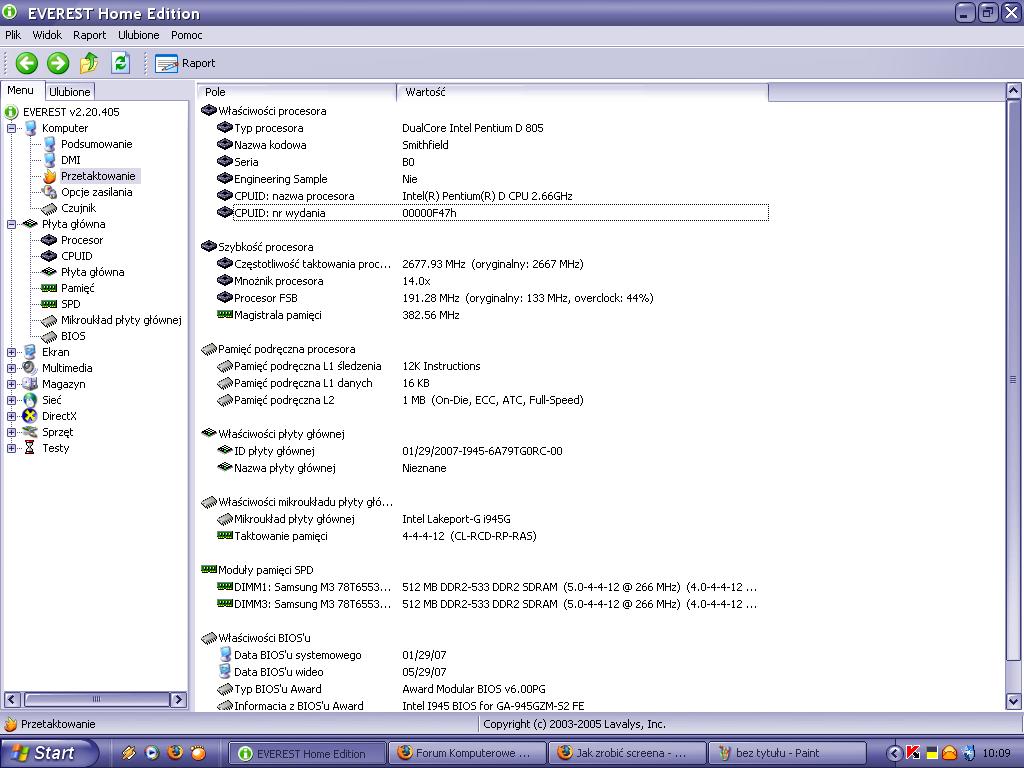Screen dimensions: 1024x768
Task: Switch to the Menu tab in the sidebar
Action: (x=21, y=91)
